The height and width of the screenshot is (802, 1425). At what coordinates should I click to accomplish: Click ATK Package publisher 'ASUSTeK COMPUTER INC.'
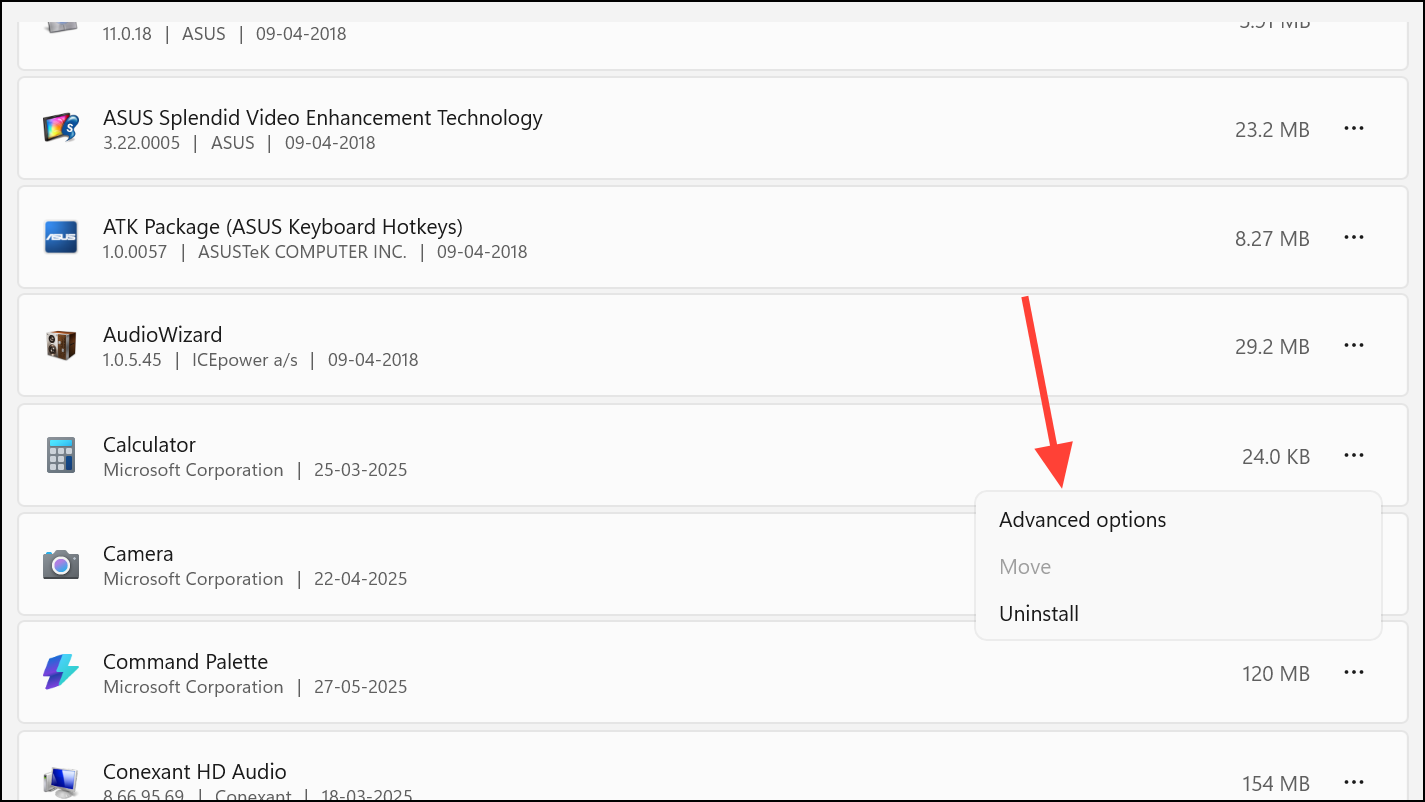pos(303,252)
